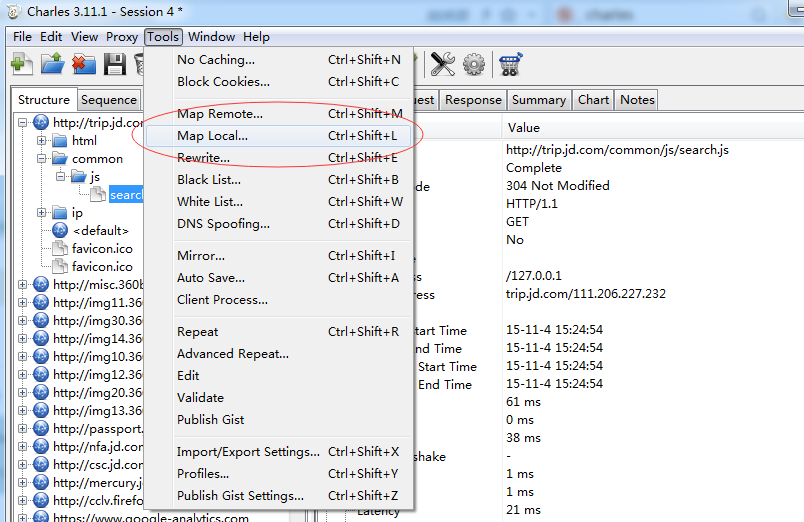The width and height of the screenshot is (804, 522).
Task: Collapse the http://trip.jd.com host node
Action: coord(23,123)
